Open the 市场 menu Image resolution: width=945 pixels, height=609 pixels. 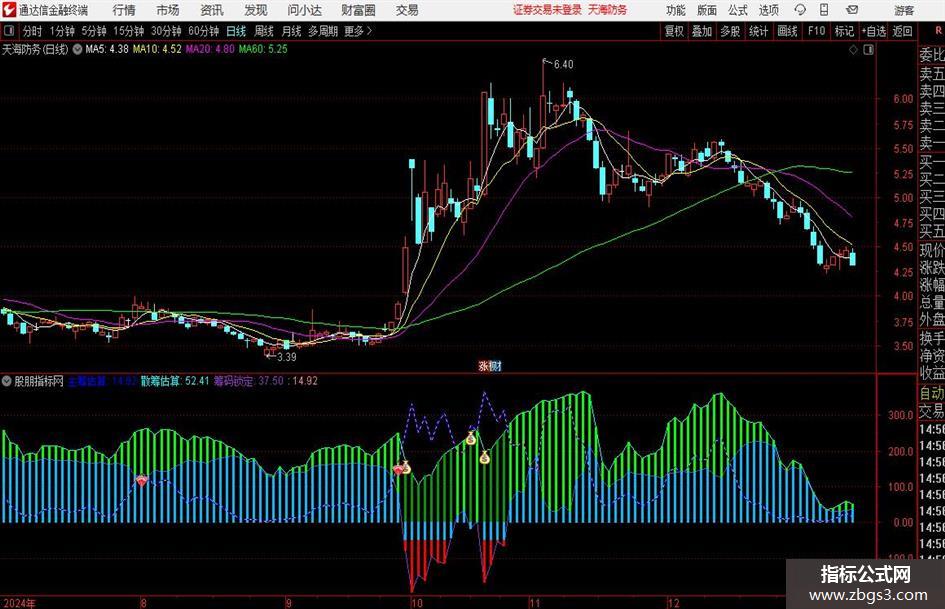(168, 10)
